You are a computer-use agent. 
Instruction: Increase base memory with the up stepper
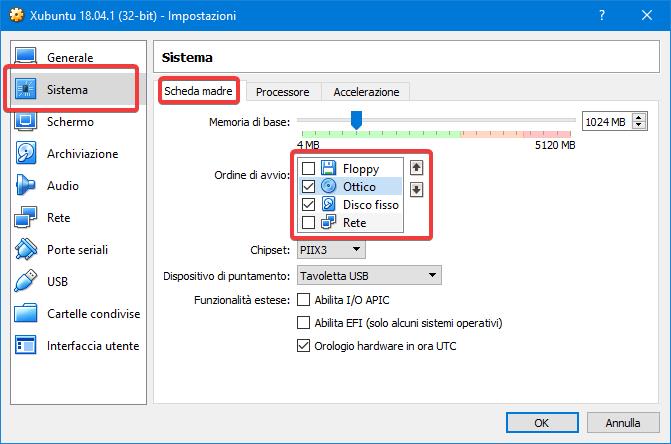coord(639,118)
